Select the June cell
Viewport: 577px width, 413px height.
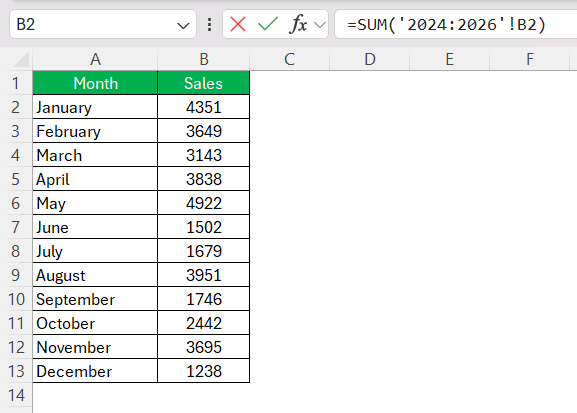[x=95, y=227]
